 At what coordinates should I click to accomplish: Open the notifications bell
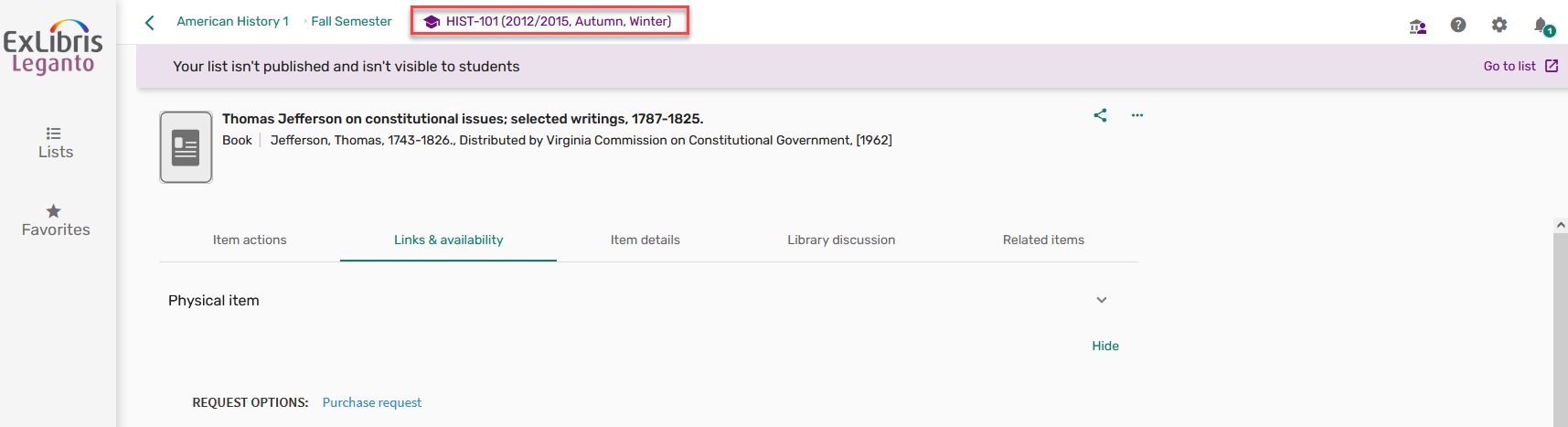pos(1541,26)
